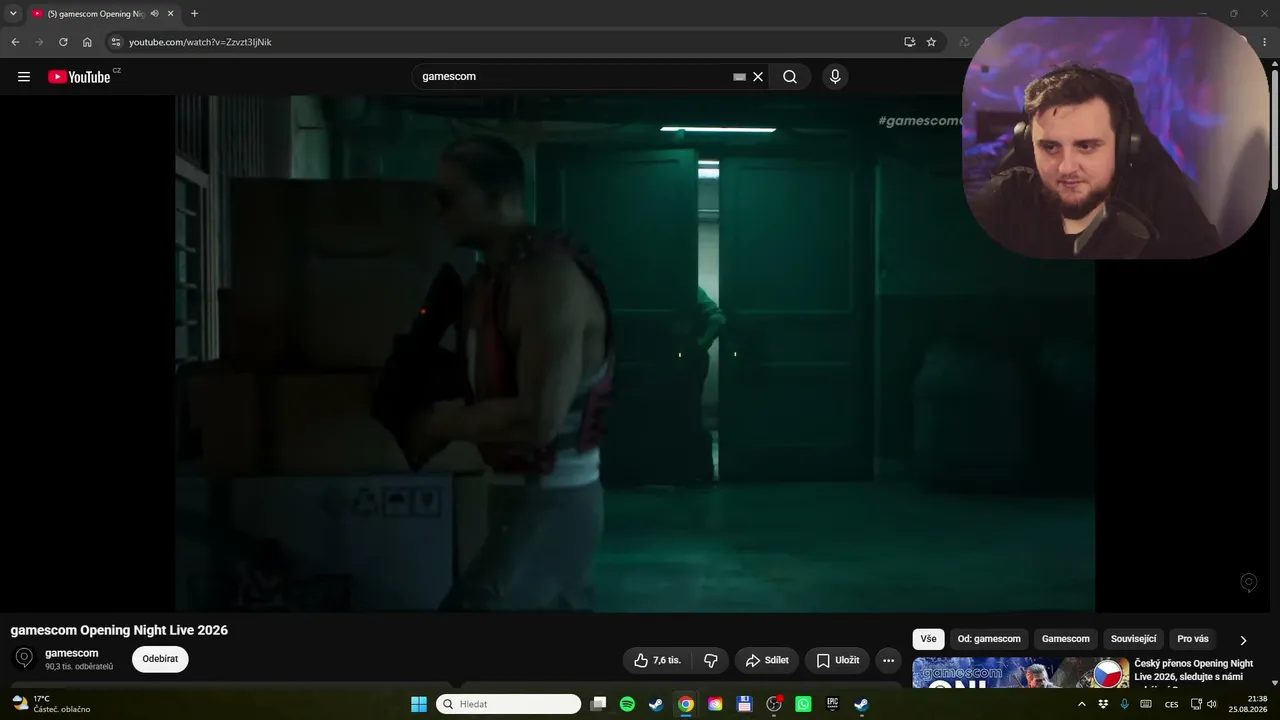The width and height of the screenshot is (1280, 720).
Task: Select the Od: gamescom filter chip
Action: click(989, 639)
